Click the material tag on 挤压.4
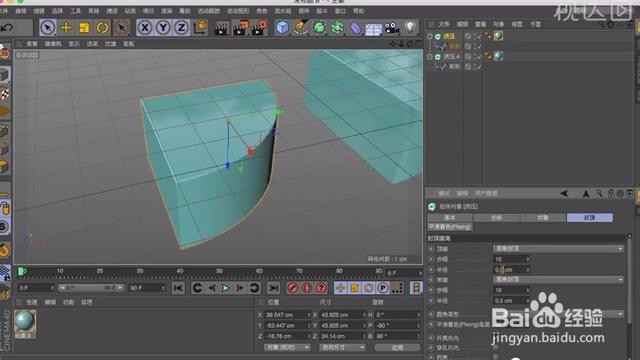Viewport: 640px width, 360px height. tap(498, 56)
